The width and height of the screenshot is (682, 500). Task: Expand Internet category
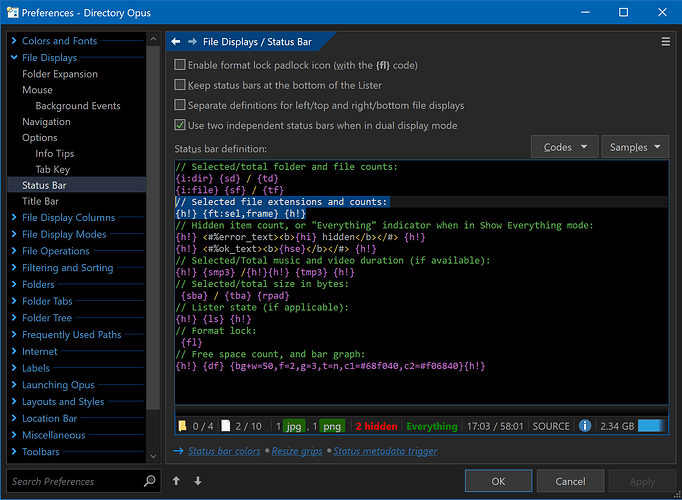(x=14, y=351)
